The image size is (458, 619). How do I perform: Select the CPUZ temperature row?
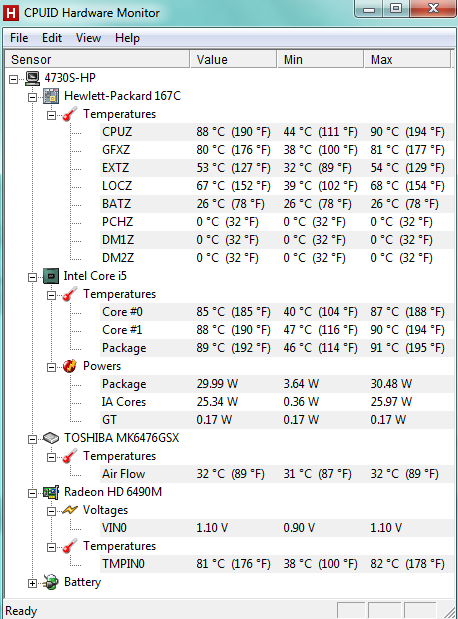(x=276, y=132)
